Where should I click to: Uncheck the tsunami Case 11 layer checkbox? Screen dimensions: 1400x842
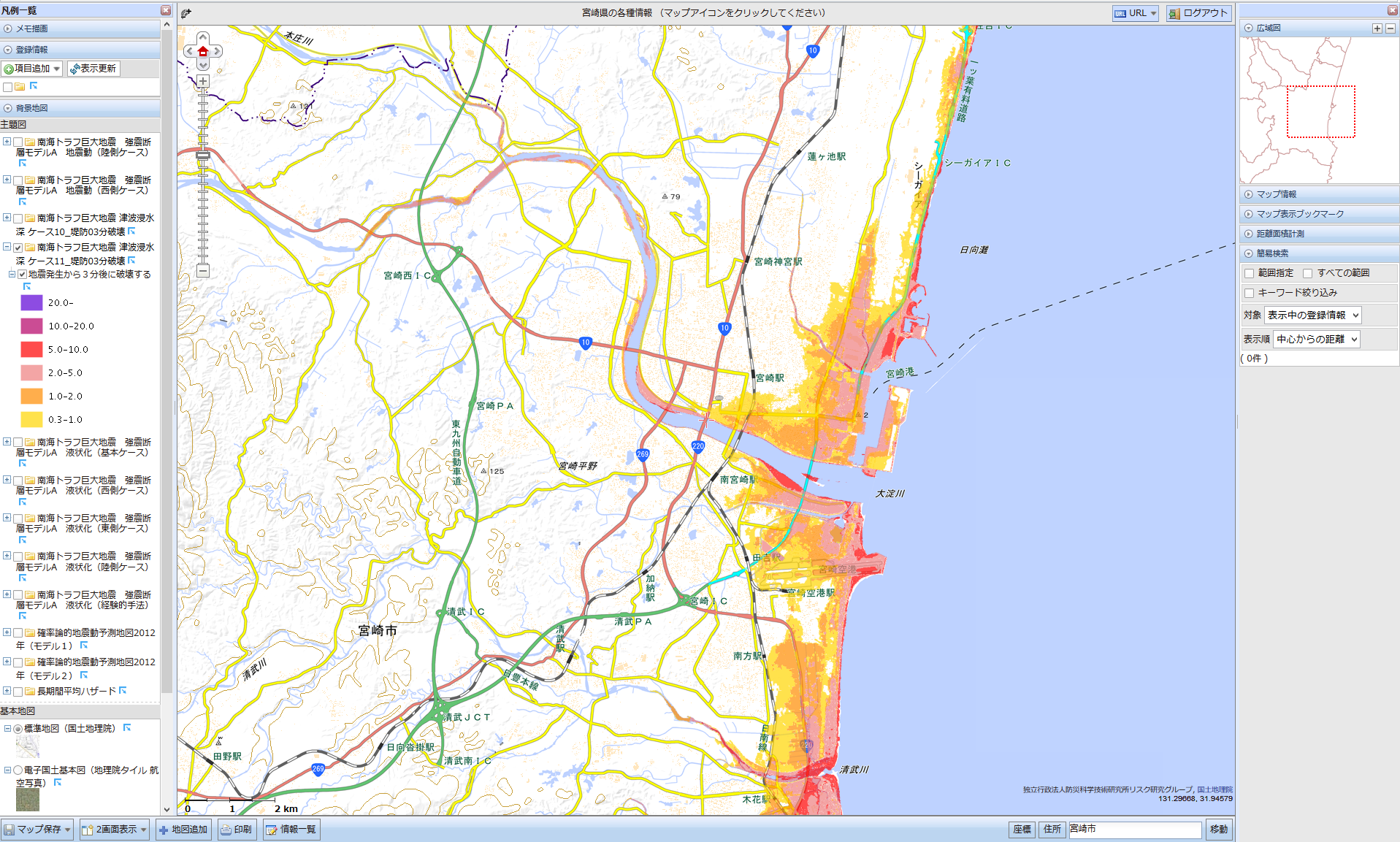tap(18, 248)
